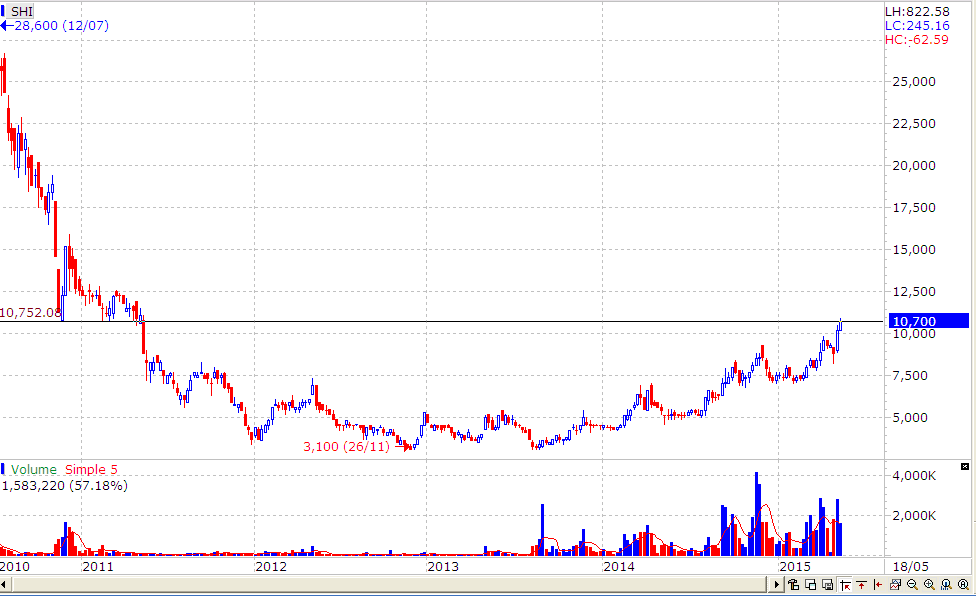
Task: Toggle the crosshair cursor tool
Action: [x=845, y=584]
